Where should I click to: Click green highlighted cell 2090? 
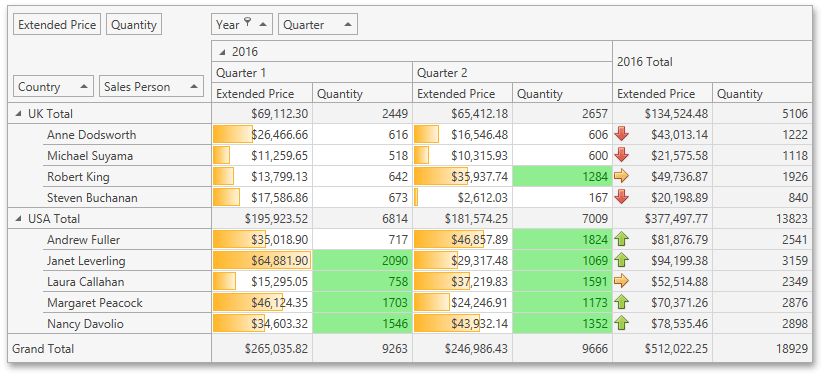point(362,261)
